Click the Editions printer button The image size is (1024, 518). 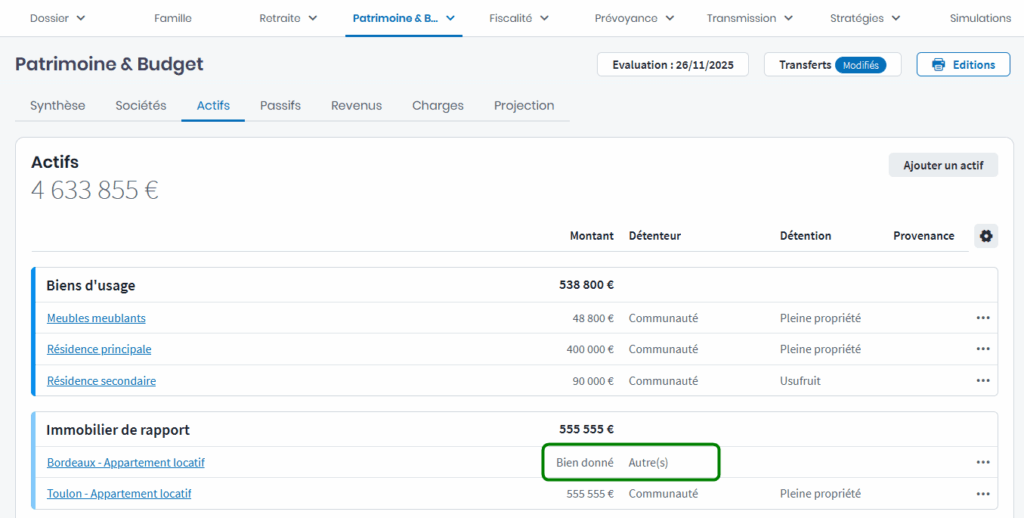click(963, 65)
